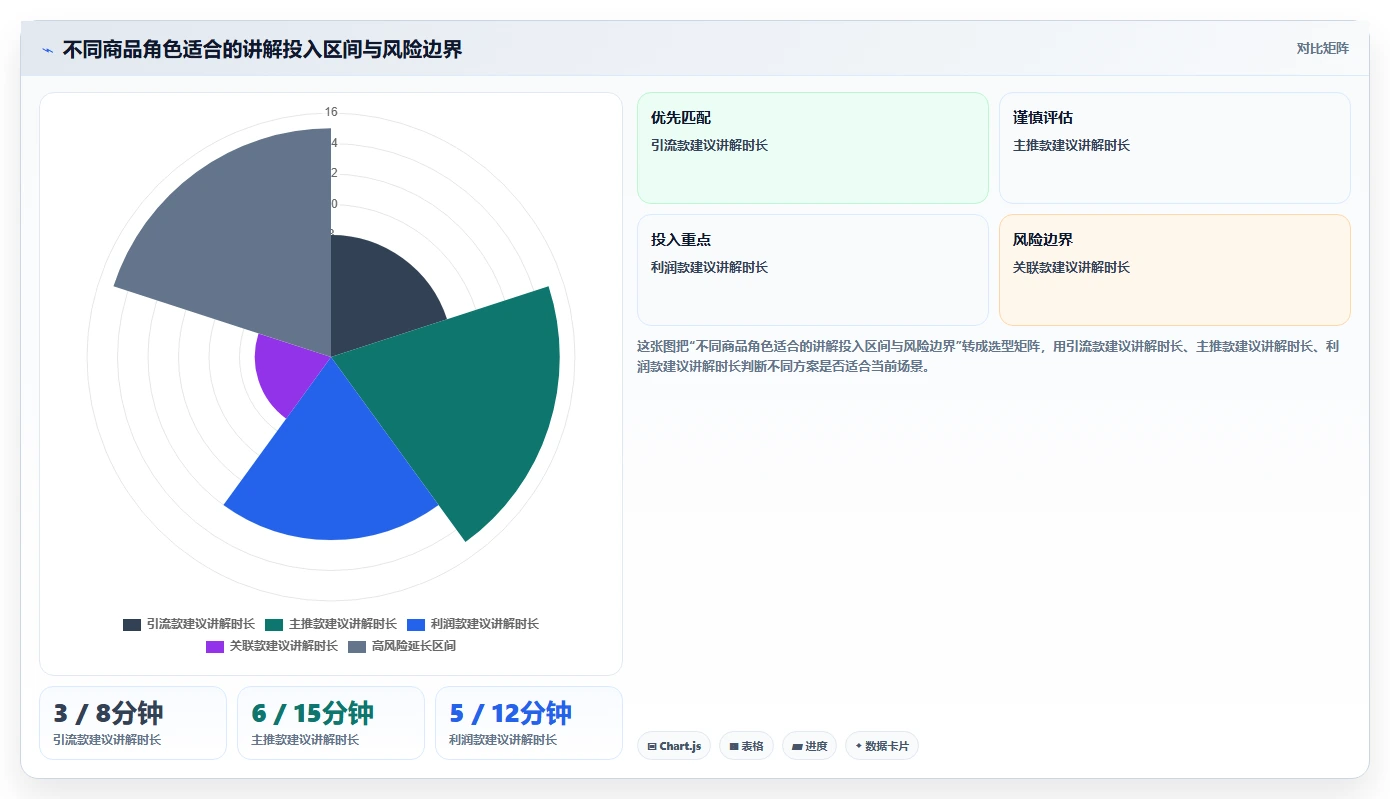Click 主推款建议讲解时长 caption under 6 / 15分钟
Viewport: 1390px width, 799px height.
[305, 740]
